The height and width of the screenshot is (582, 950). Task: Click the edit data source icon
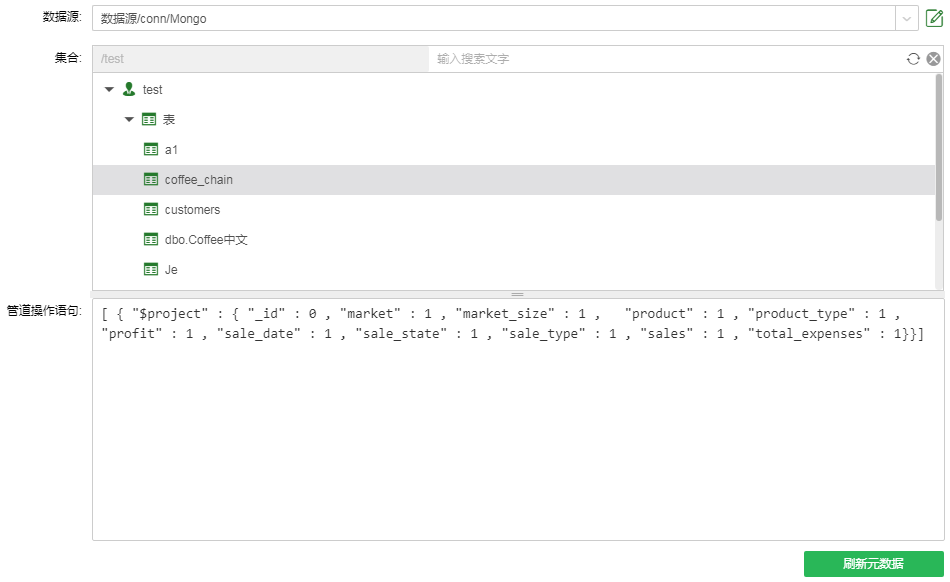coord(934,18)
